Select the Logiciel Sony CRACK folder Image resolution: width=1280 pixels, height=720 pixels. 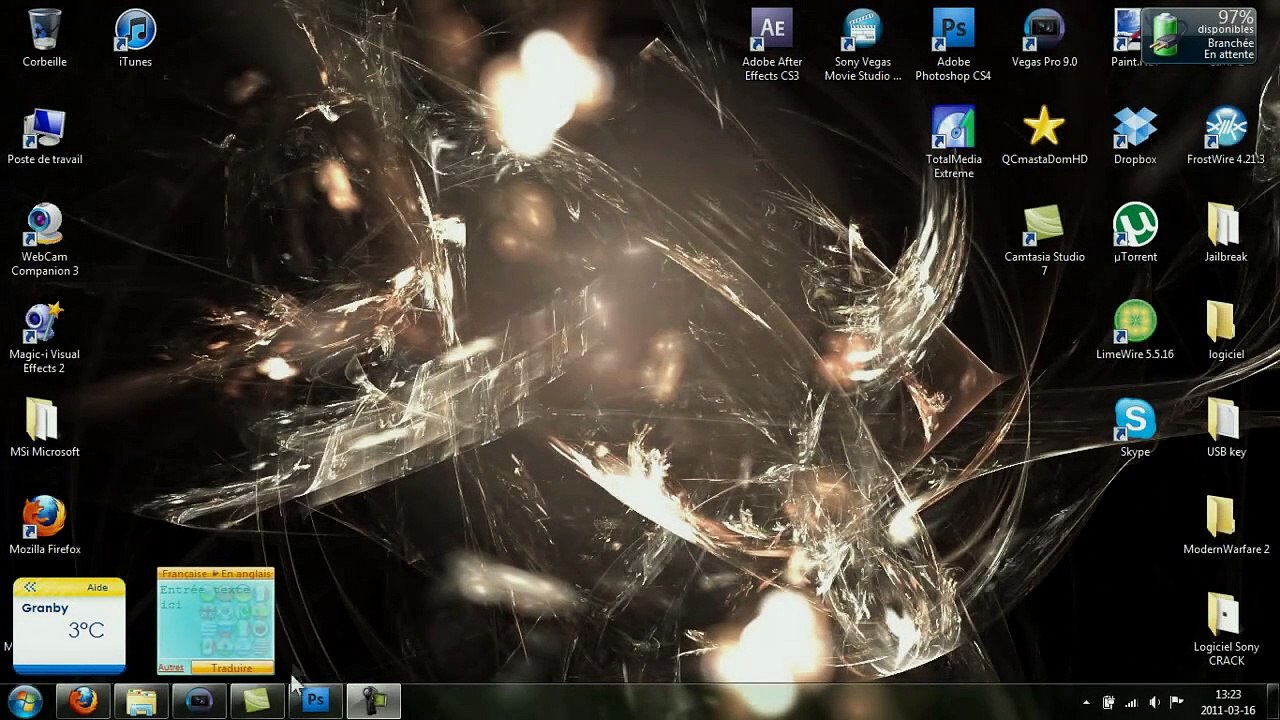tap(1226, 630)
